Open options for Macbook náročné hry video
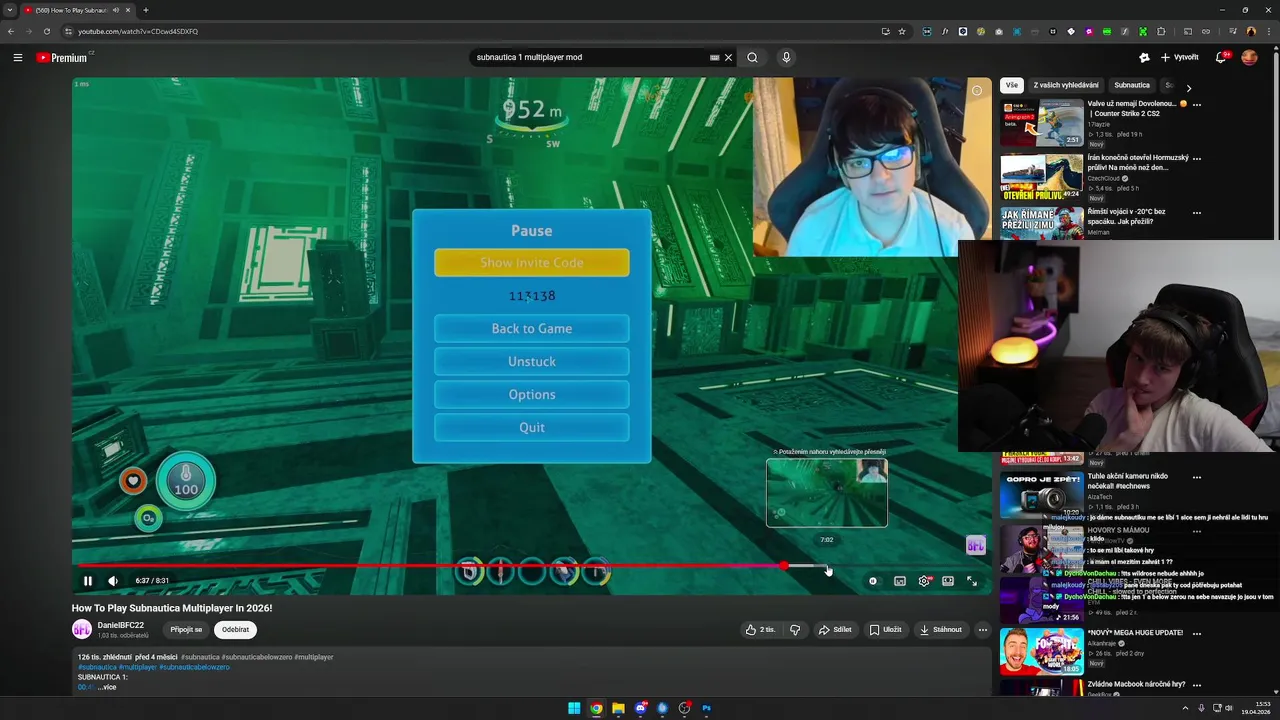Image resolution: width=1280 pixels, height=720 pixels. [1197, 685]
